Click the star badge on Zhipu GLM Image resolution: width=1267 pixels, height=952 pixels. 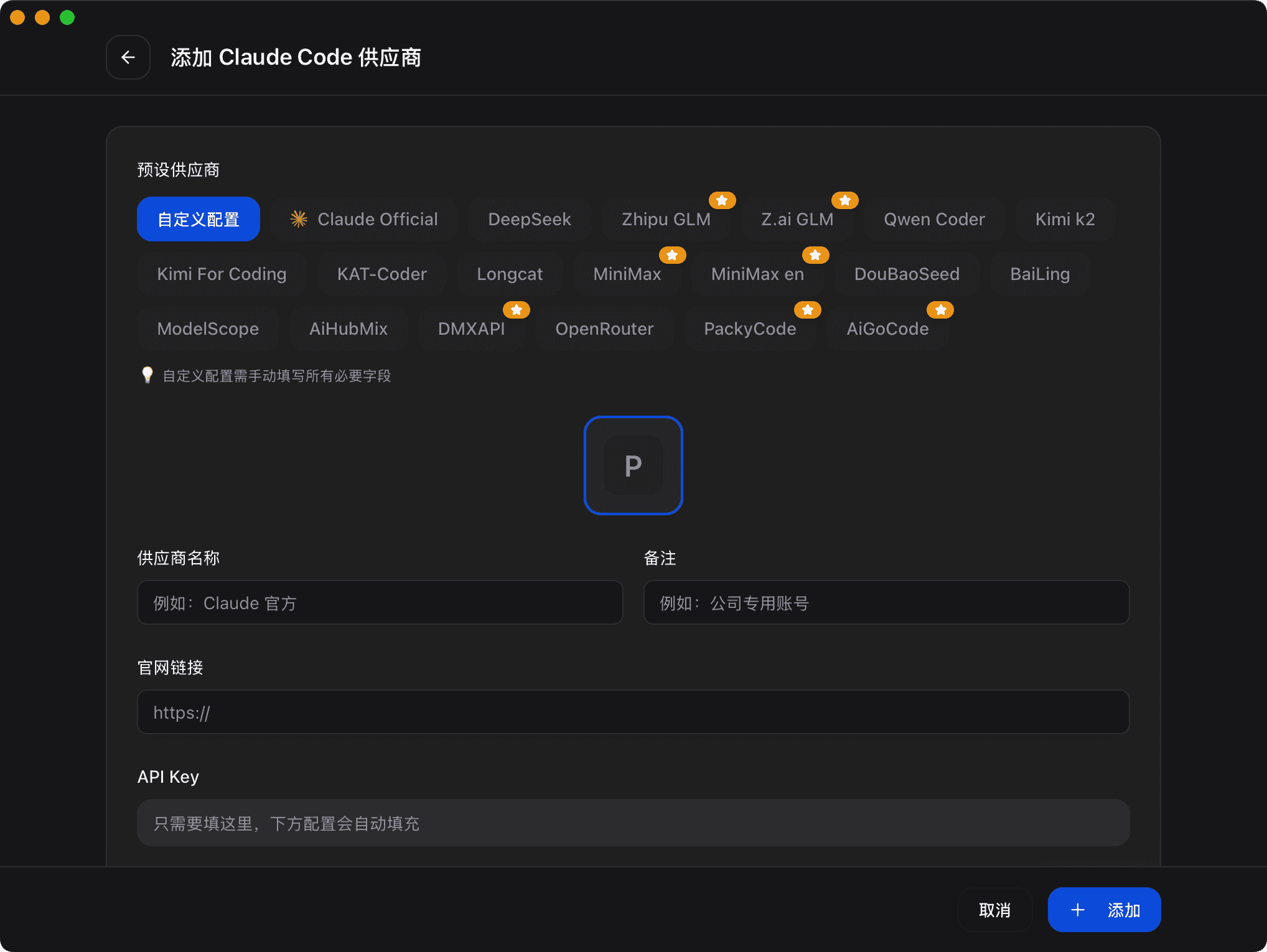click(x=722, y=200)
